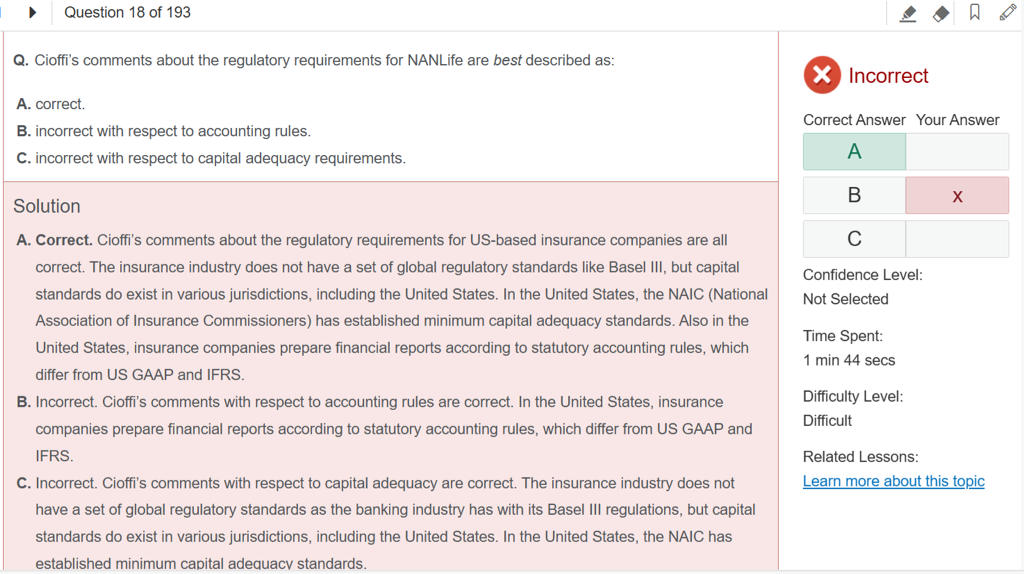The height and width of the screenshot is (574, 1024).
Task: Choose answer option A "correct."
Action: tap(59, 104)
